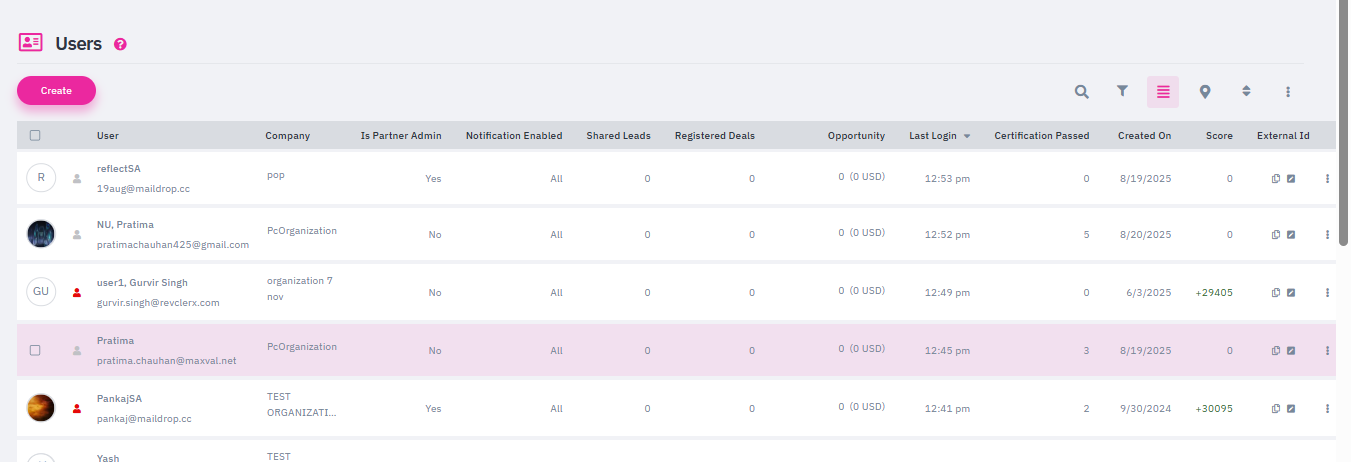Check the checkbox for Pratima row
This screenshot has width=1351, height=462.
[x=35, y=351]
